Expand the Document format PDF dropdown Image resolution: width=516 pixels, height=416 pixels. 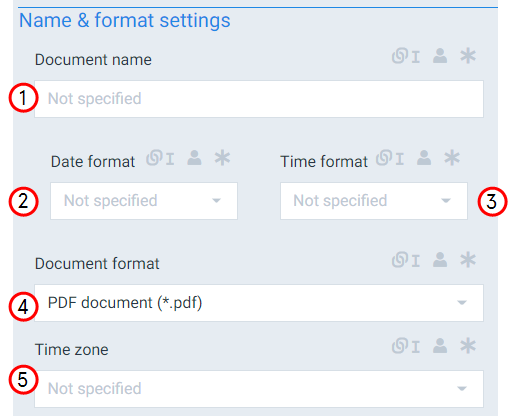pyautogui.click(x=259, y=303)
